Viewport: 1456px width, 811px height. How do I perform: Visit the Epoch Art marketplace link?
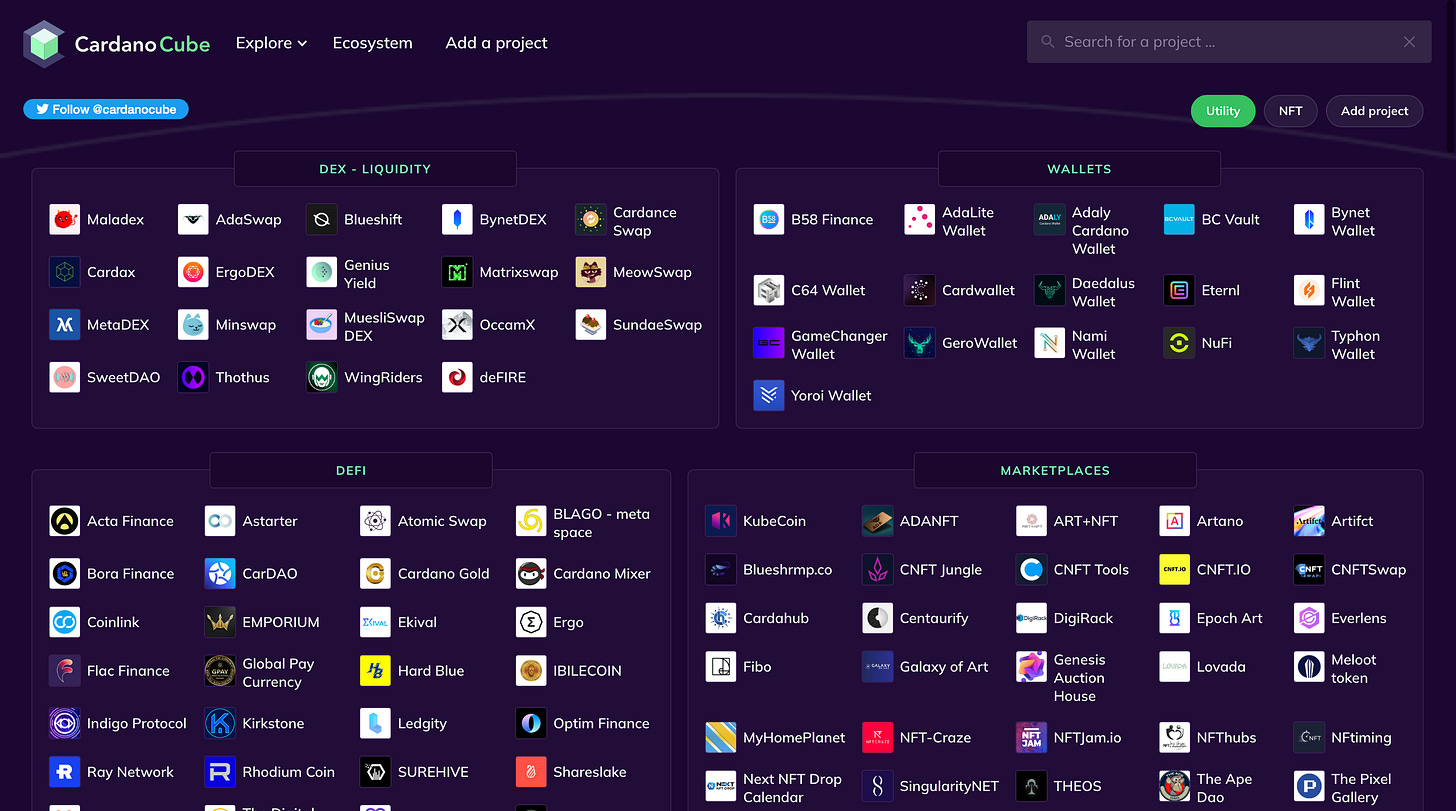[x=1230, y=618]
